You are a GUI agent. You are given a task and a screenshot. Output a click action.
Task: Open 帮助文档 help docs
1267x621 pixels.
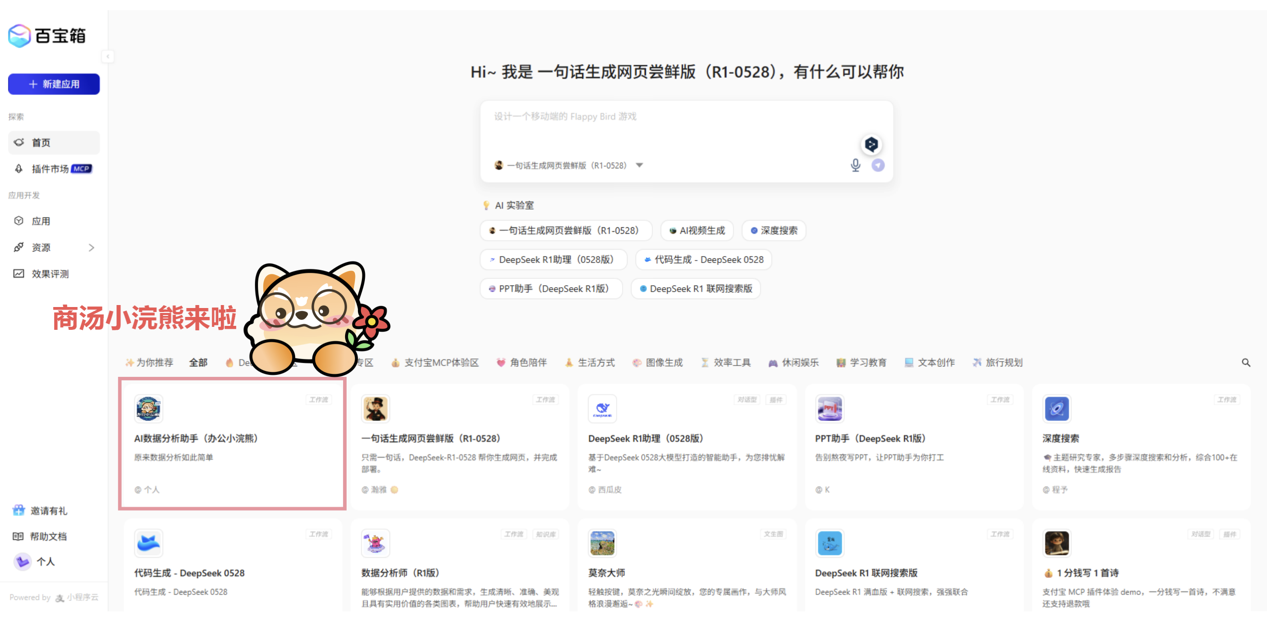pos(40,536)
